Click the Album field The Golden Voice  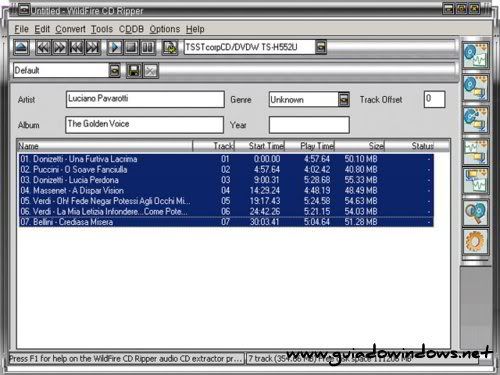coord(144,125)
